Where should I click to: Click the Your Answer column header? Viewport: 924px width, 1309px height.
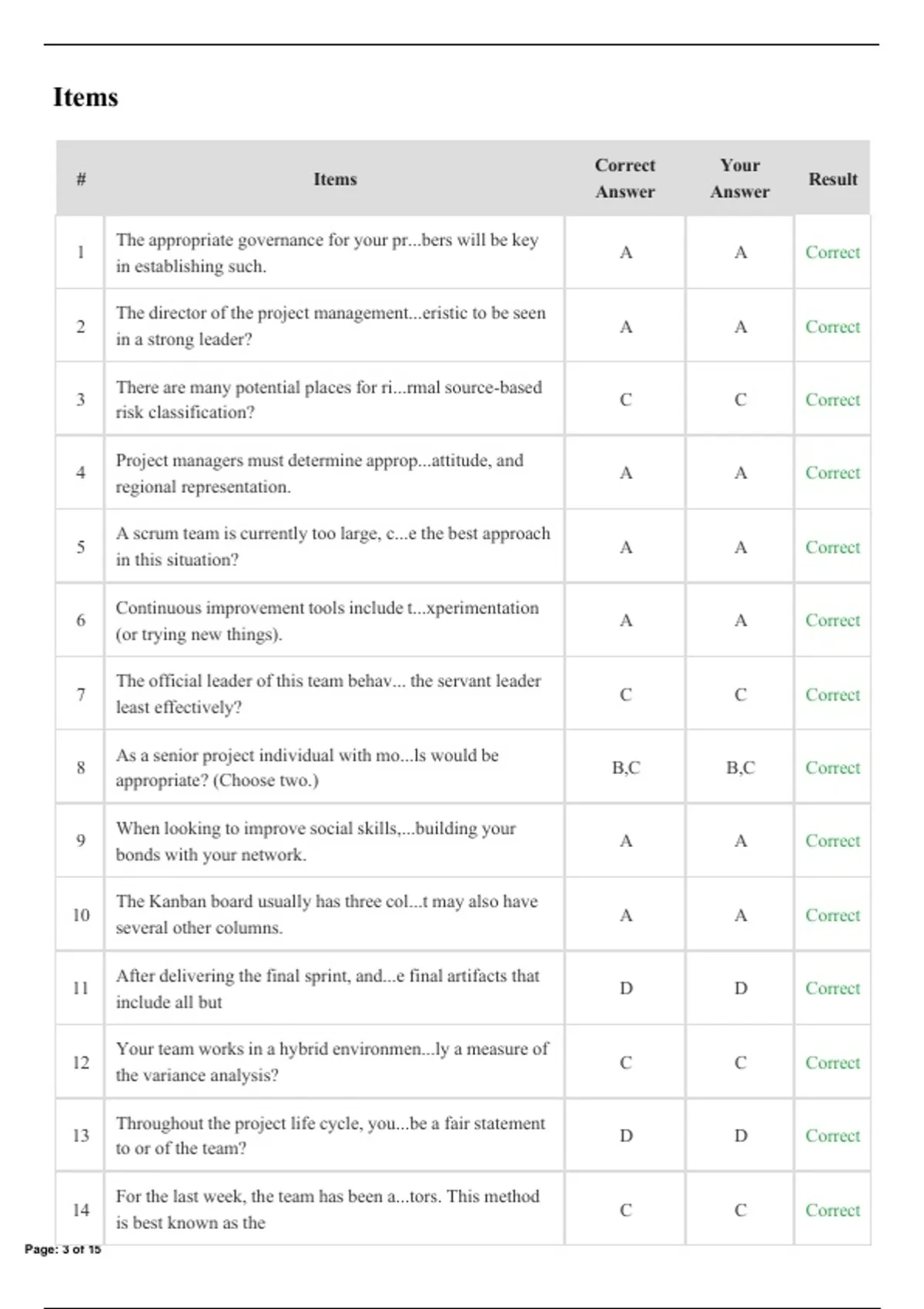739,179
